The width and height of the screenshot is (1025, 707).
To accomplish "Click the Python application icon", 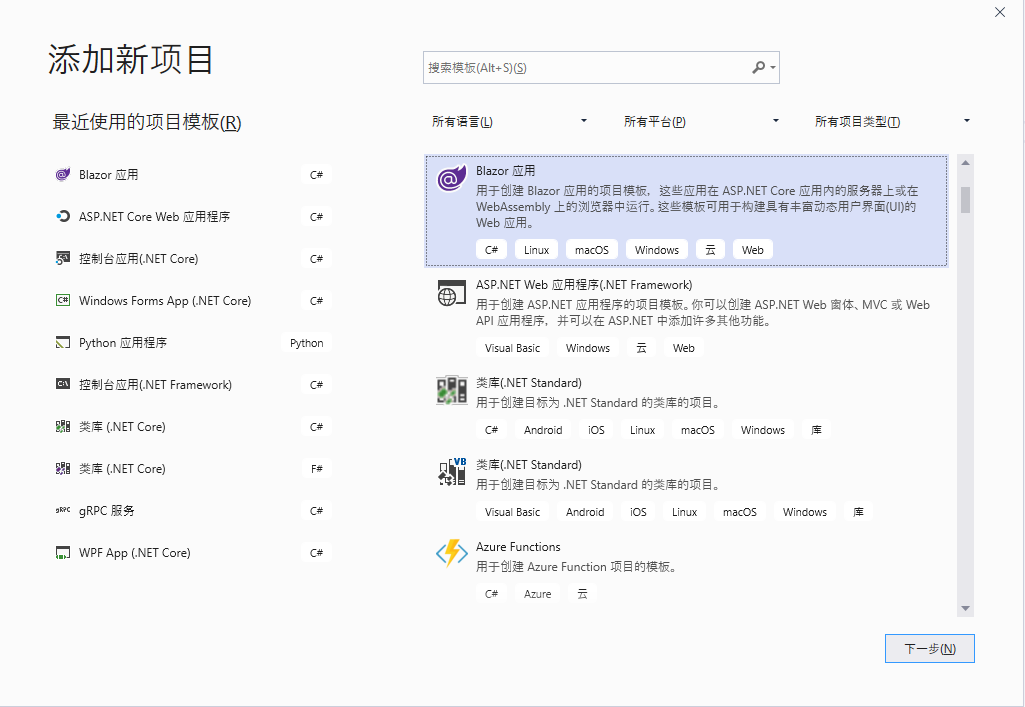I will pyautogui.click(x=62, y=343).
